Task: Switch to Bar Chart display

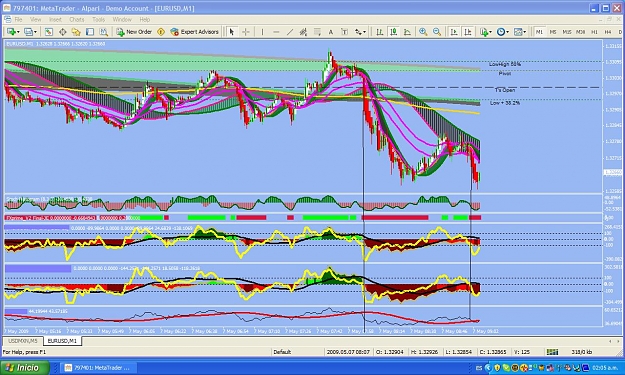Action: [x=379, y=32]
